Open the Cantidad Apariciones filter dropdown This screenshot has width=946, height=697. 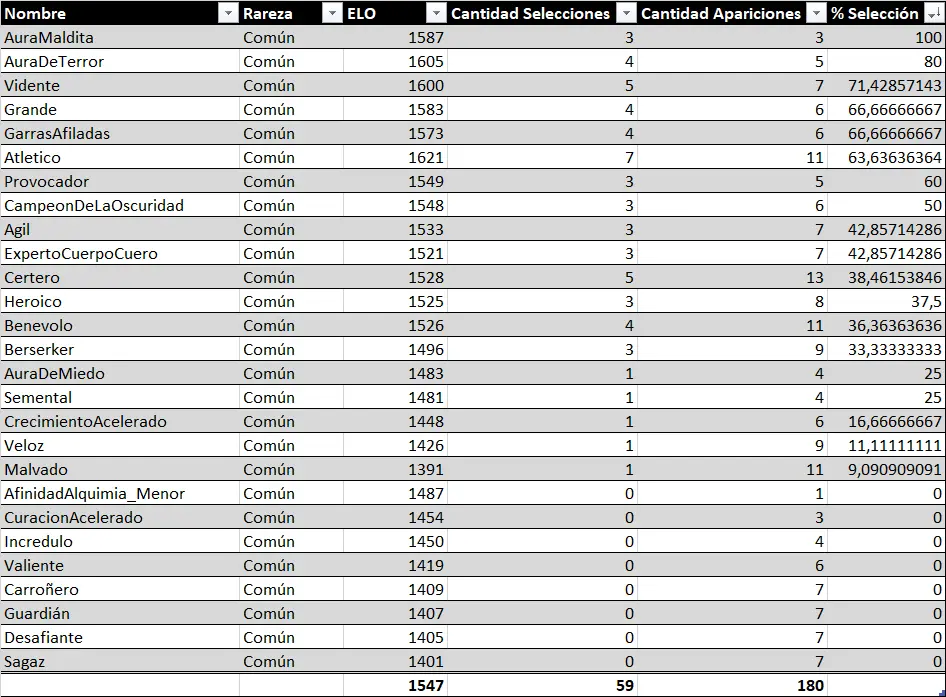816,13
